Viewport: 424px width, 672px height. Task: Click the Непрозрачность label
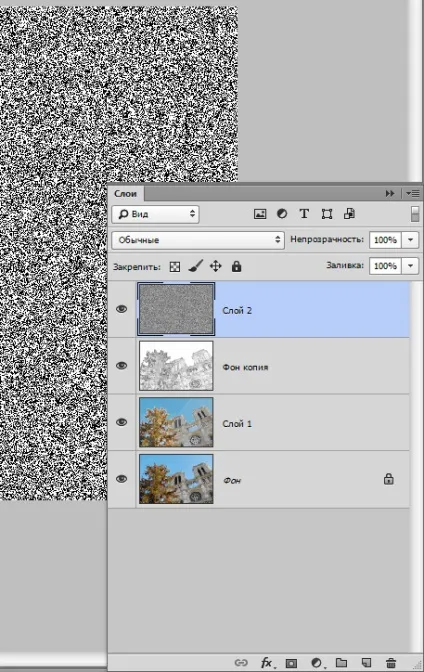coord(327,239)
